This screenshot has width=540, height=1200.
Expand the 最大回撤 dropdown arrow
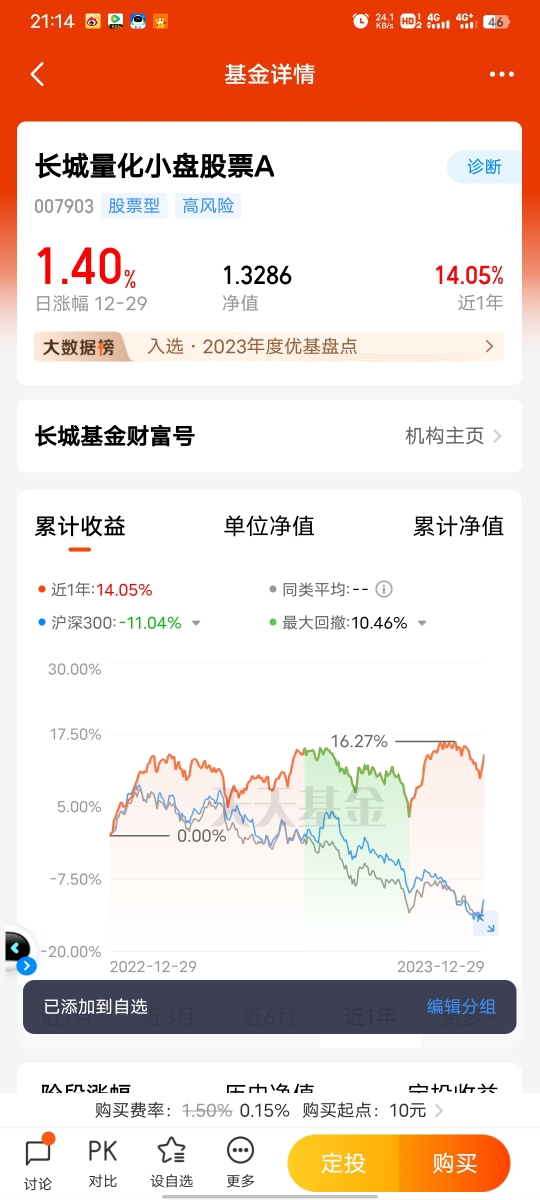422,623
